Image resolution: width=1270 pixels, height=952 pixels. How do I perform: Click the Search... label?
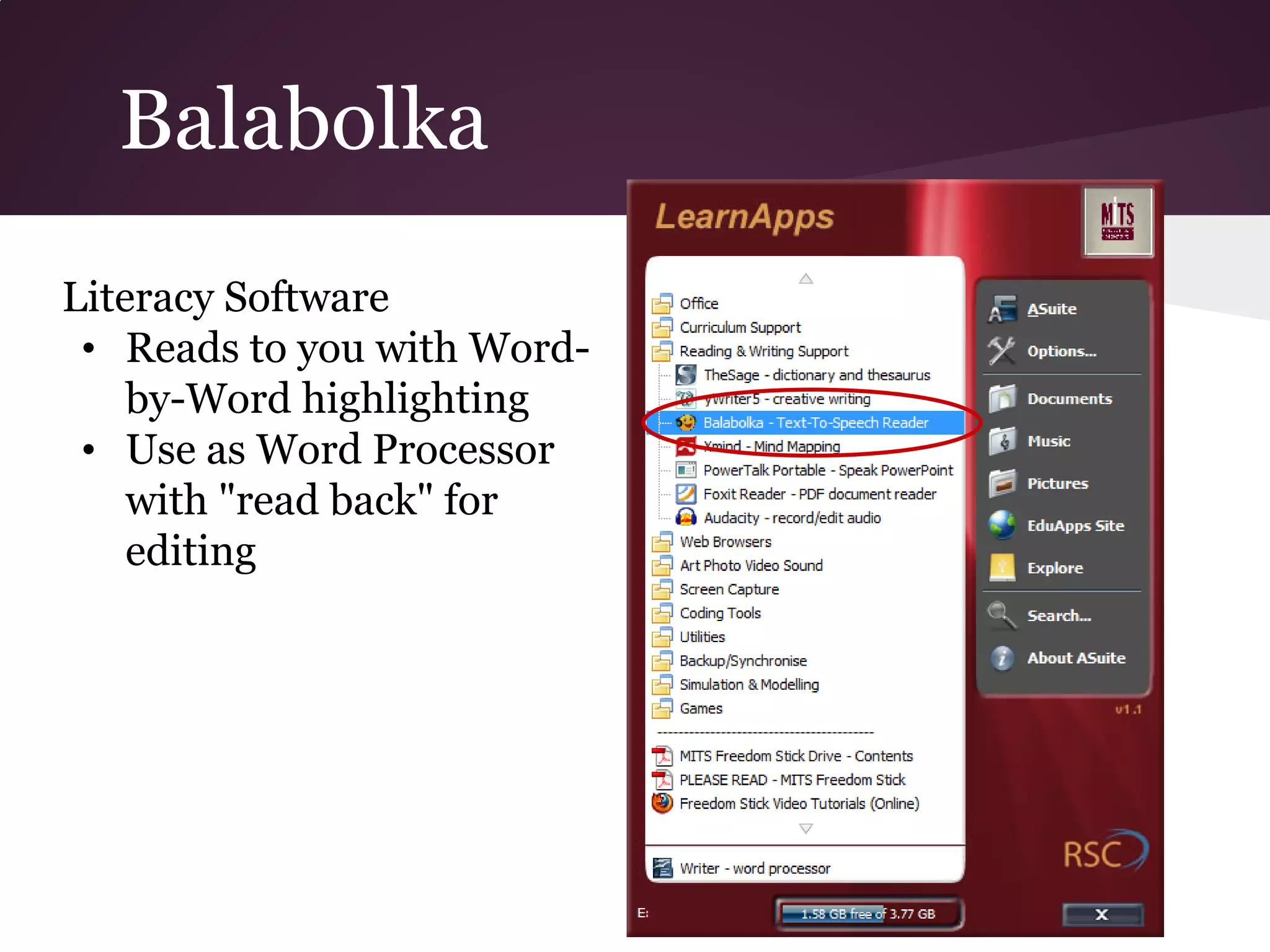pyautogui.click(x=1059, y=615)
